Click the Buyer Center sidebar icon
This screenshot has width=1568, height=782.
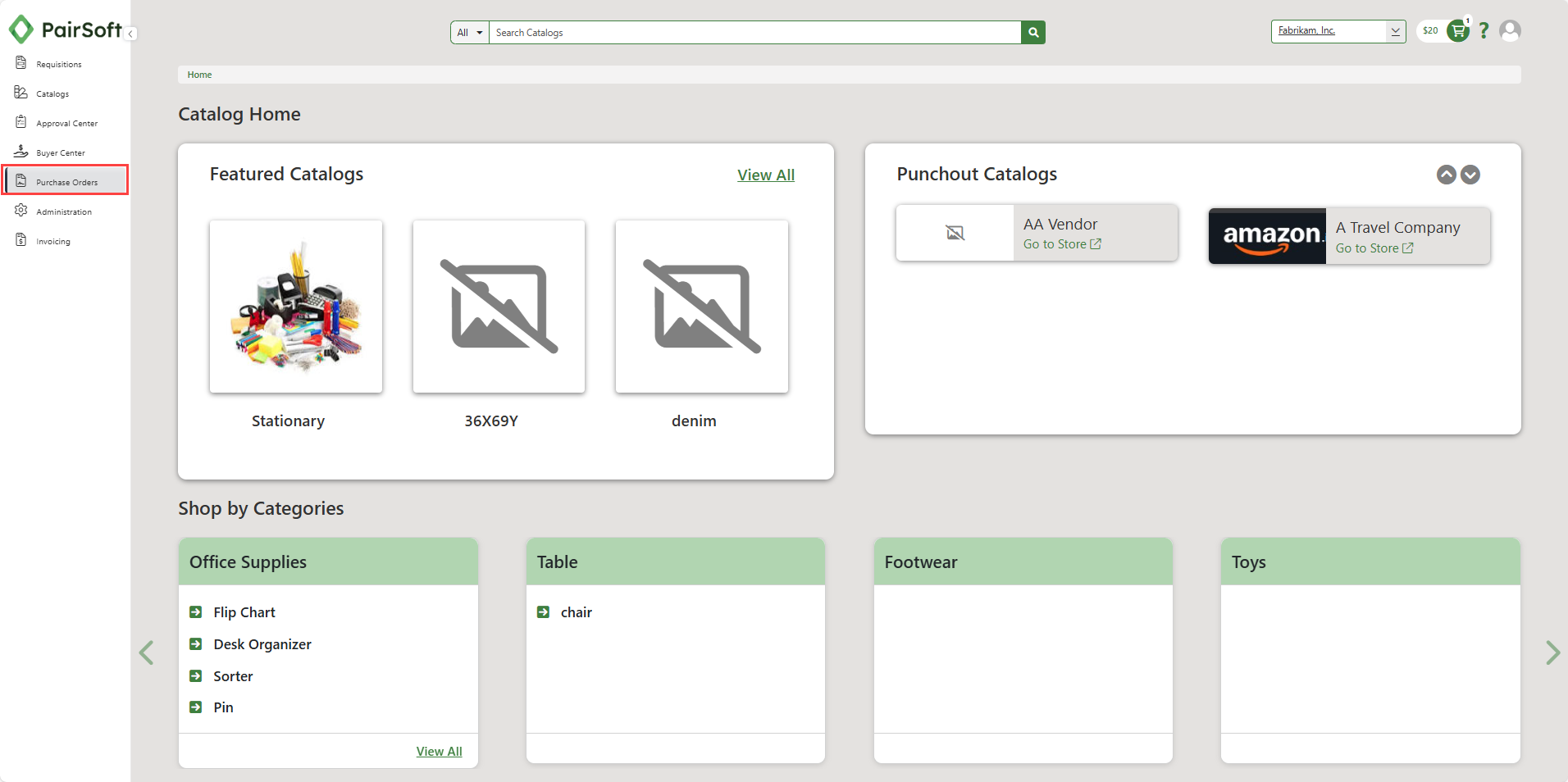point(21,152)
